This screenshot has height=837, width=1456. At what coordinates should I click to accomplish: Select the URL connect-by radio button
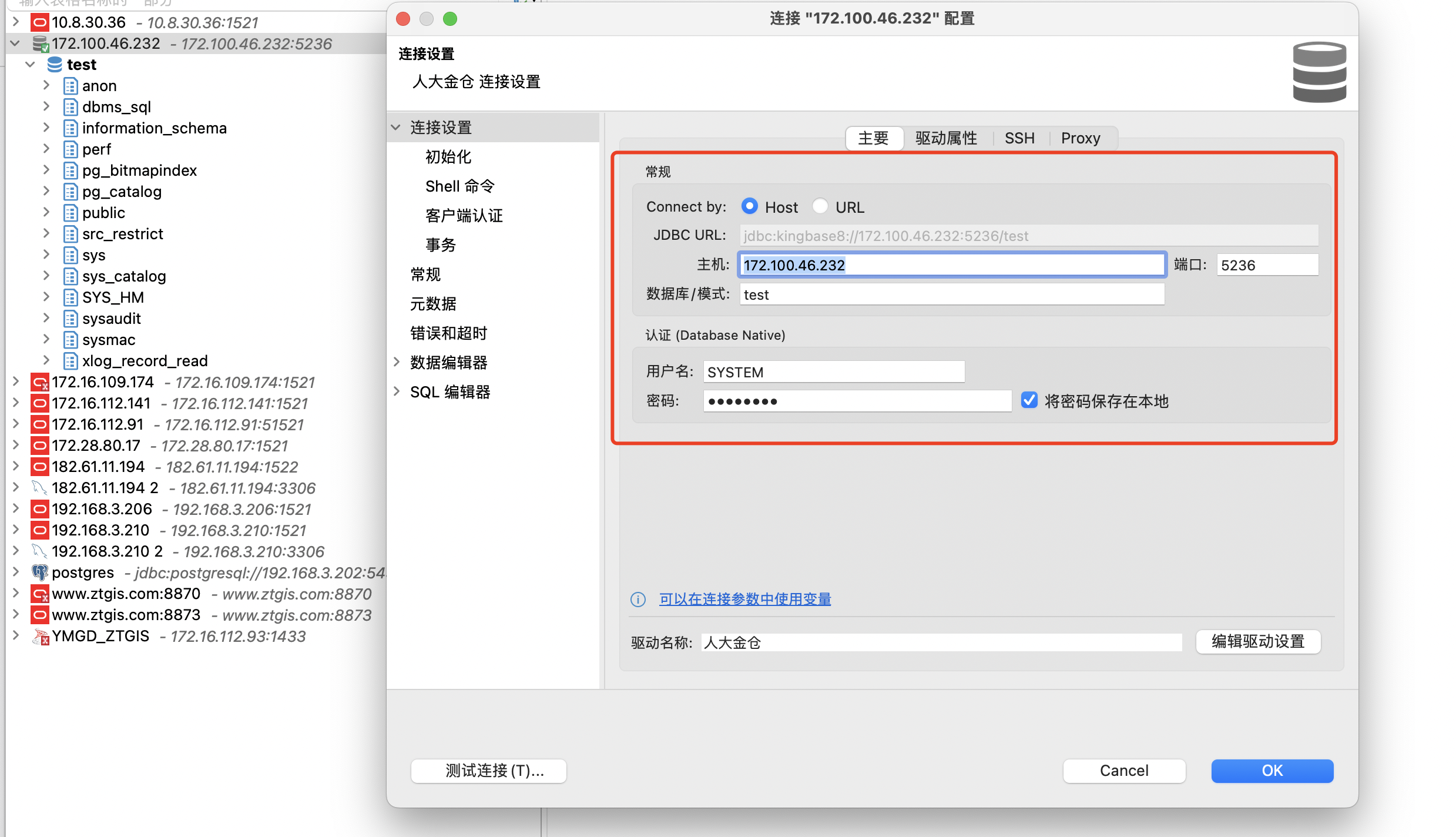(x=820, y=206)
